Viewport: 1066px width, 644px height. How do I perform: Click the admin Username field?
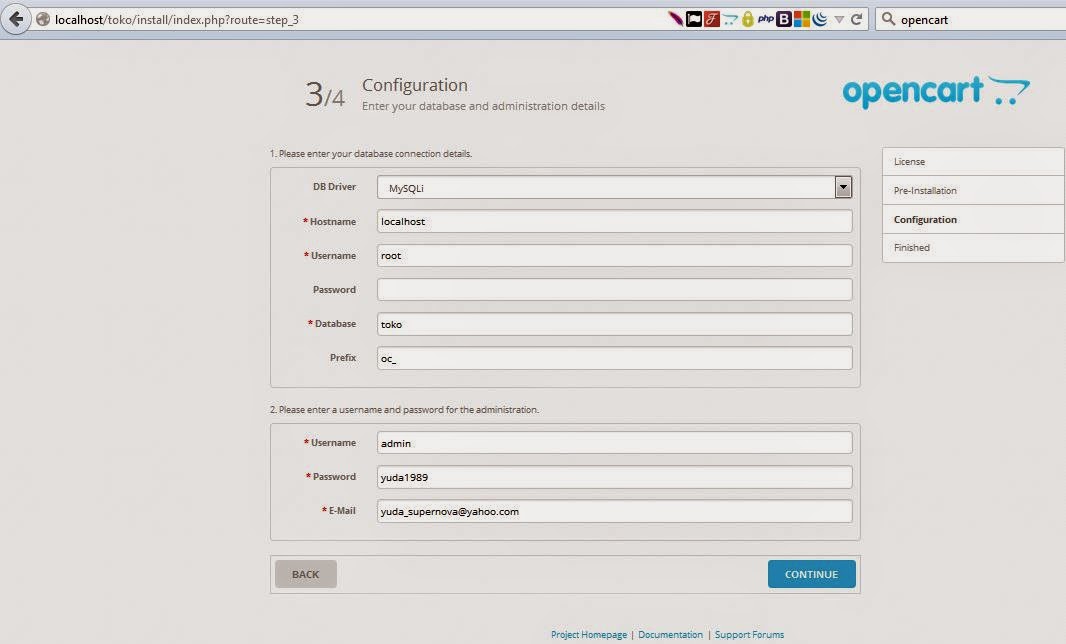[615, 443]
